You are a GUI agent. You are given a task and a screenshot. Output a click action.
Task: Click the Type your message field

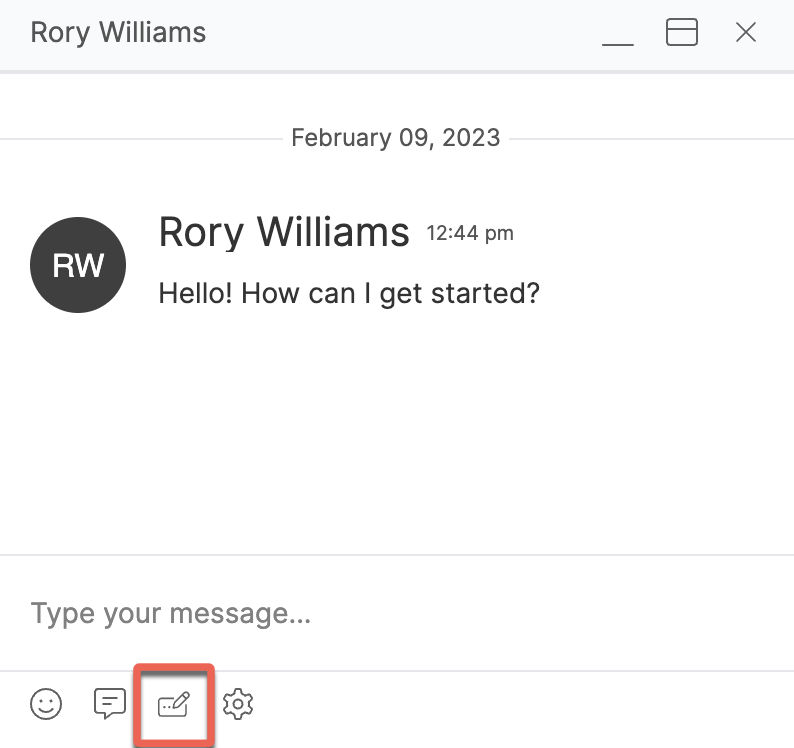[x=397, y=613]
